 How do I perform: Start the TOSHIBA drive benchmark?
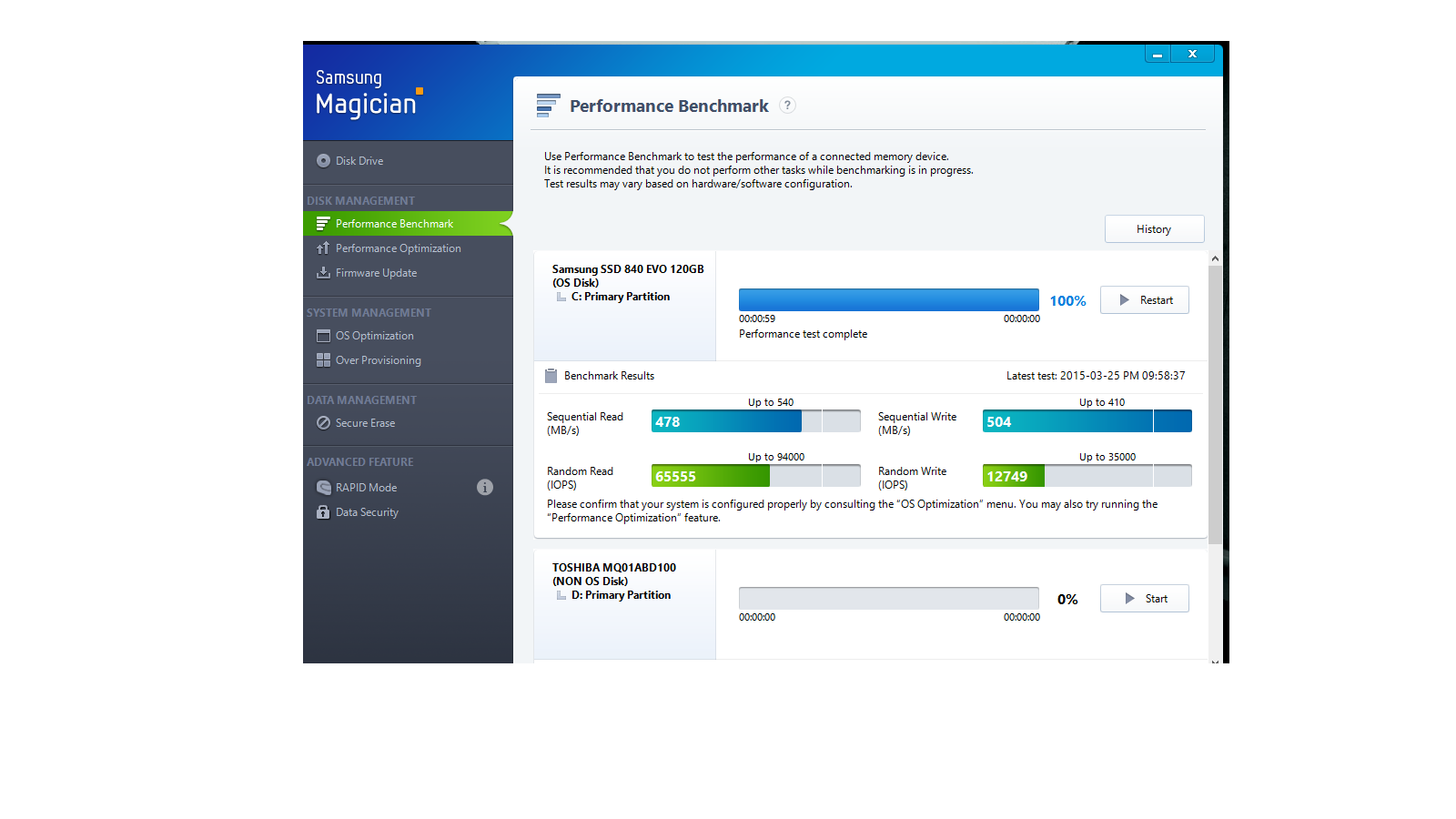point(1145,599)
